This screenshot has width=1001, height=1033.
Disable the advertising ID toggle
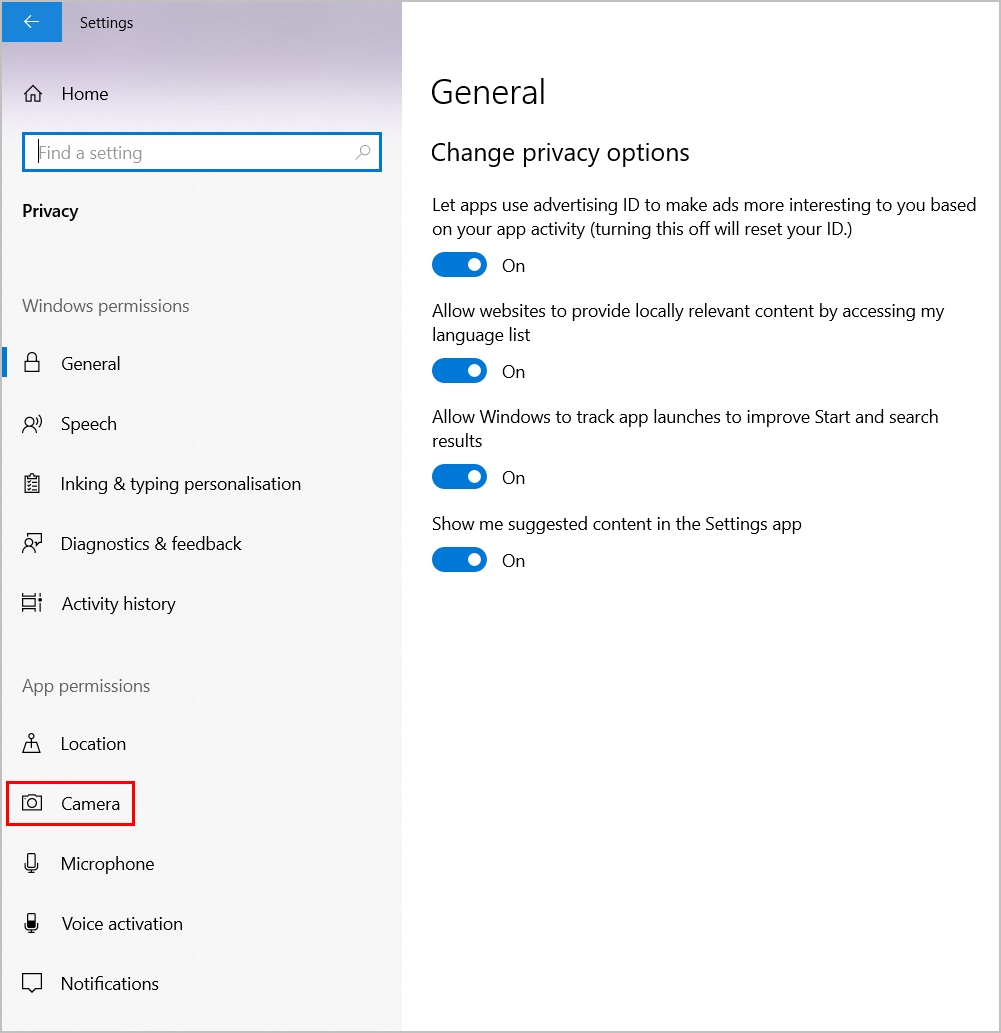pos(459,265)
